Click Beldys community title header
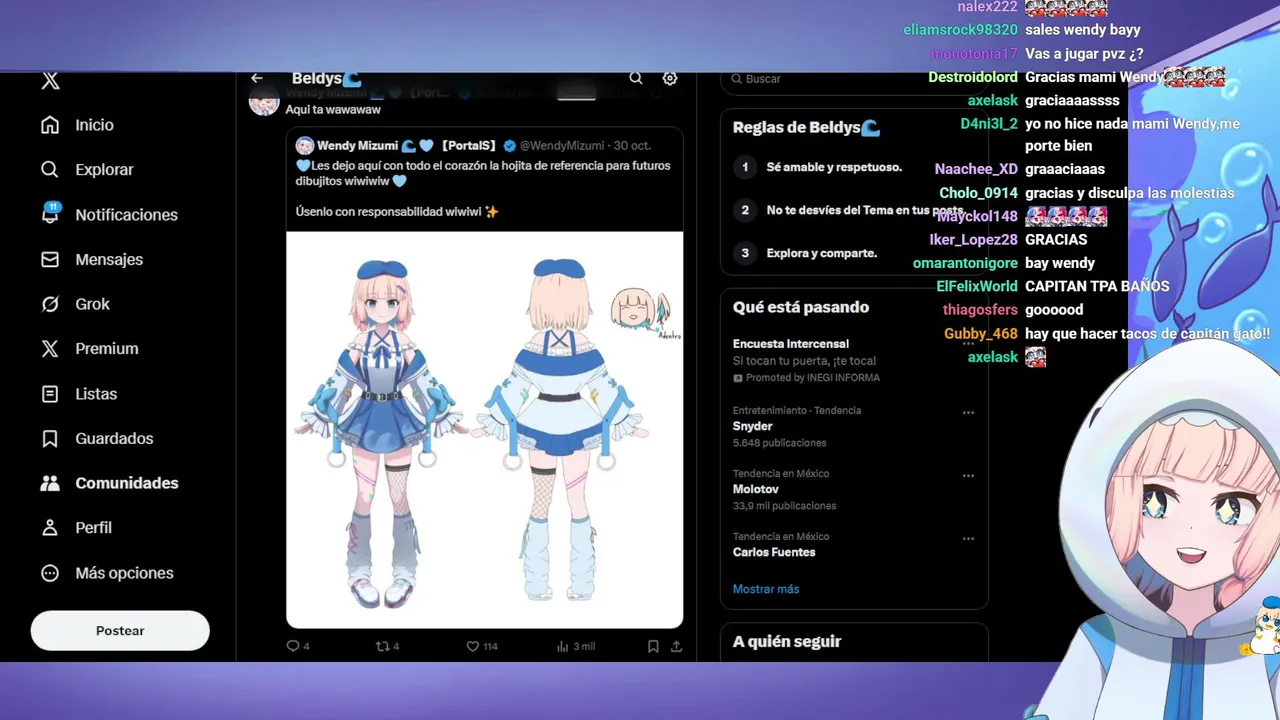 click(326, 78)
